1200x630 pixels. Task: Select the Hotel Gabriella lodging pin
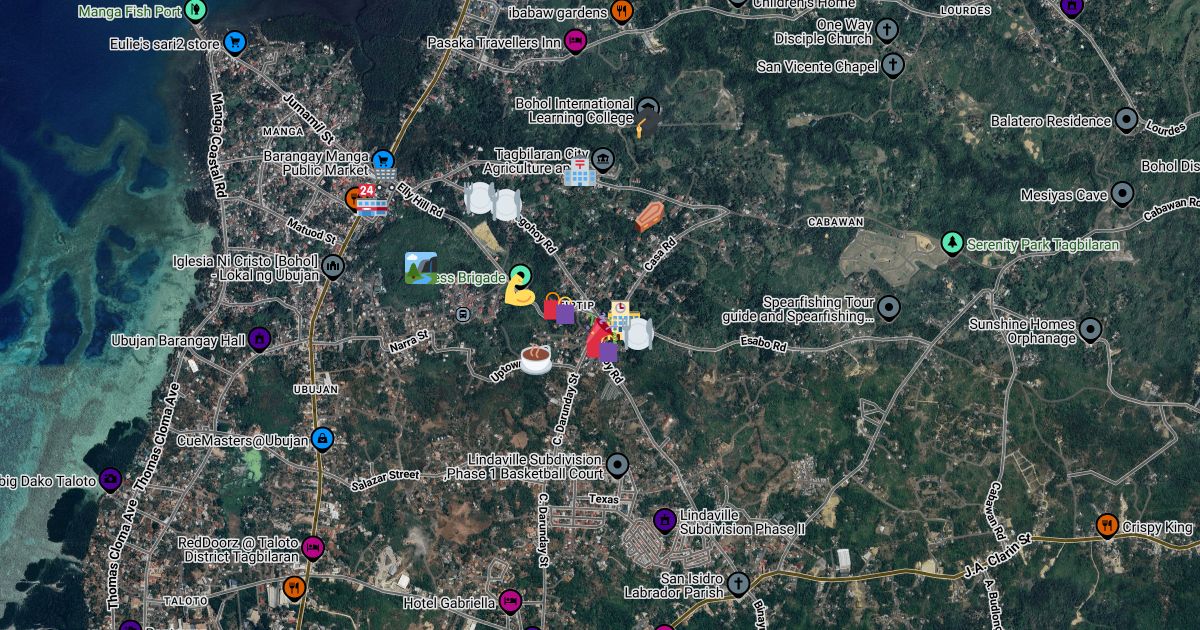510,601
